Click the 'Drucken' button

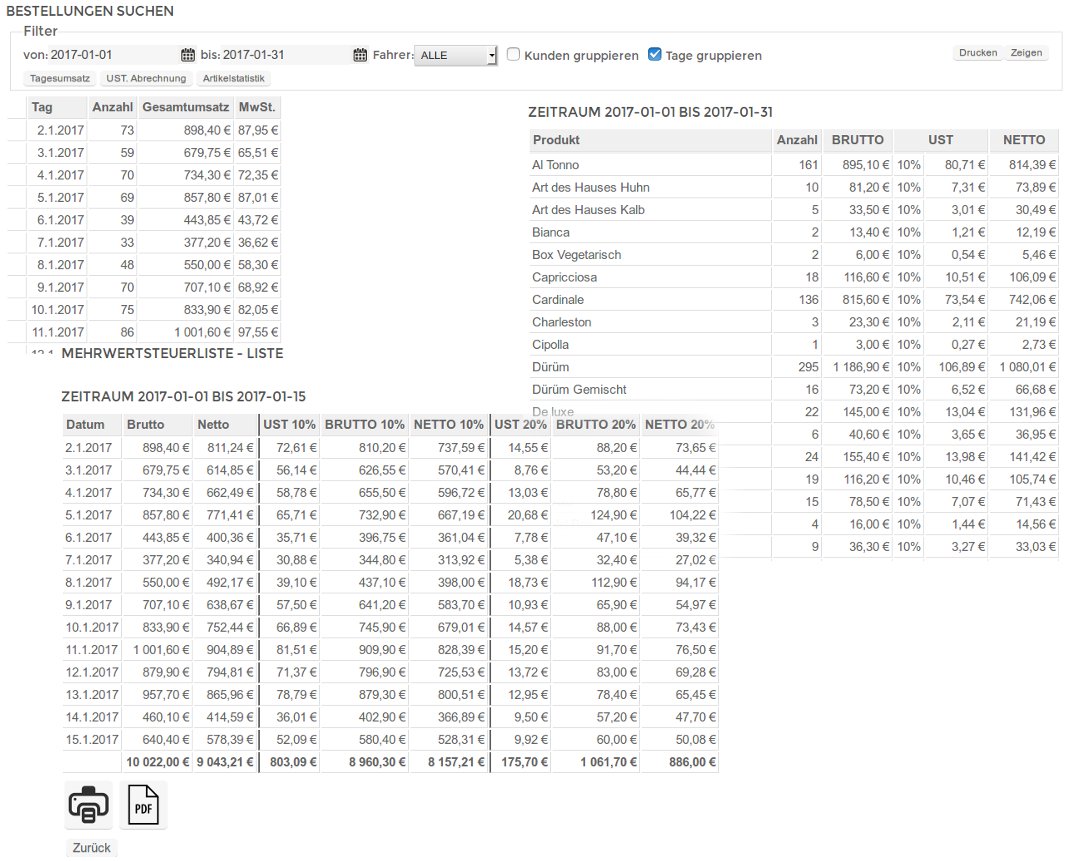coord(977,52)
